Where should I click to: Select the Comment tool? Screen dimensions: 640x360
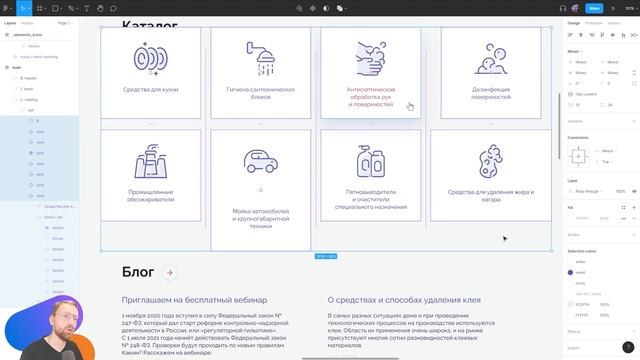click(113, 8)
